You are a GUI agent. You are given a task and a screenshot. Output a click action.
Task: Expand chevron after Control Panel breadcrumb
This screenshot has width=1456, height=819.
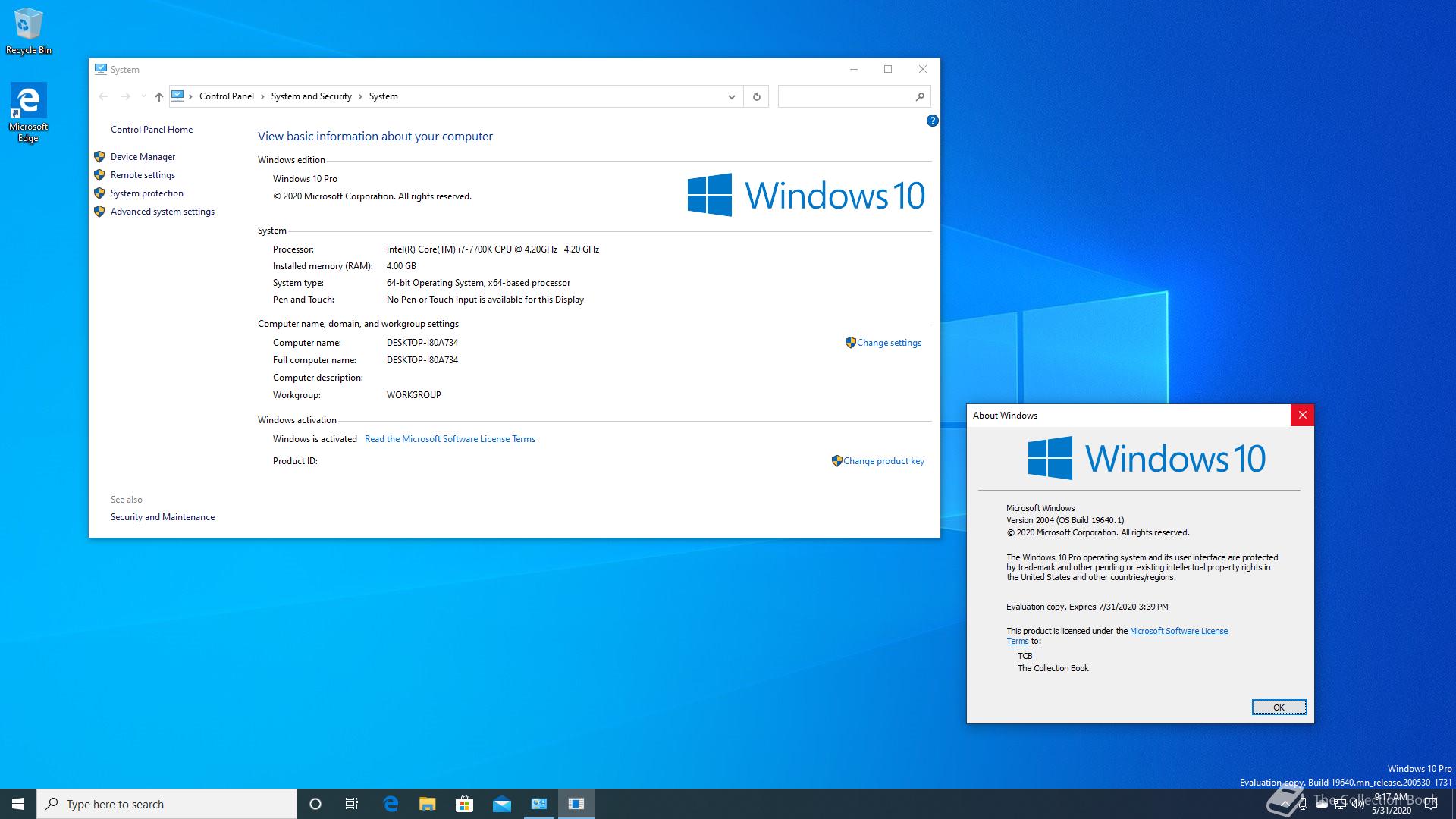(263, 96)
